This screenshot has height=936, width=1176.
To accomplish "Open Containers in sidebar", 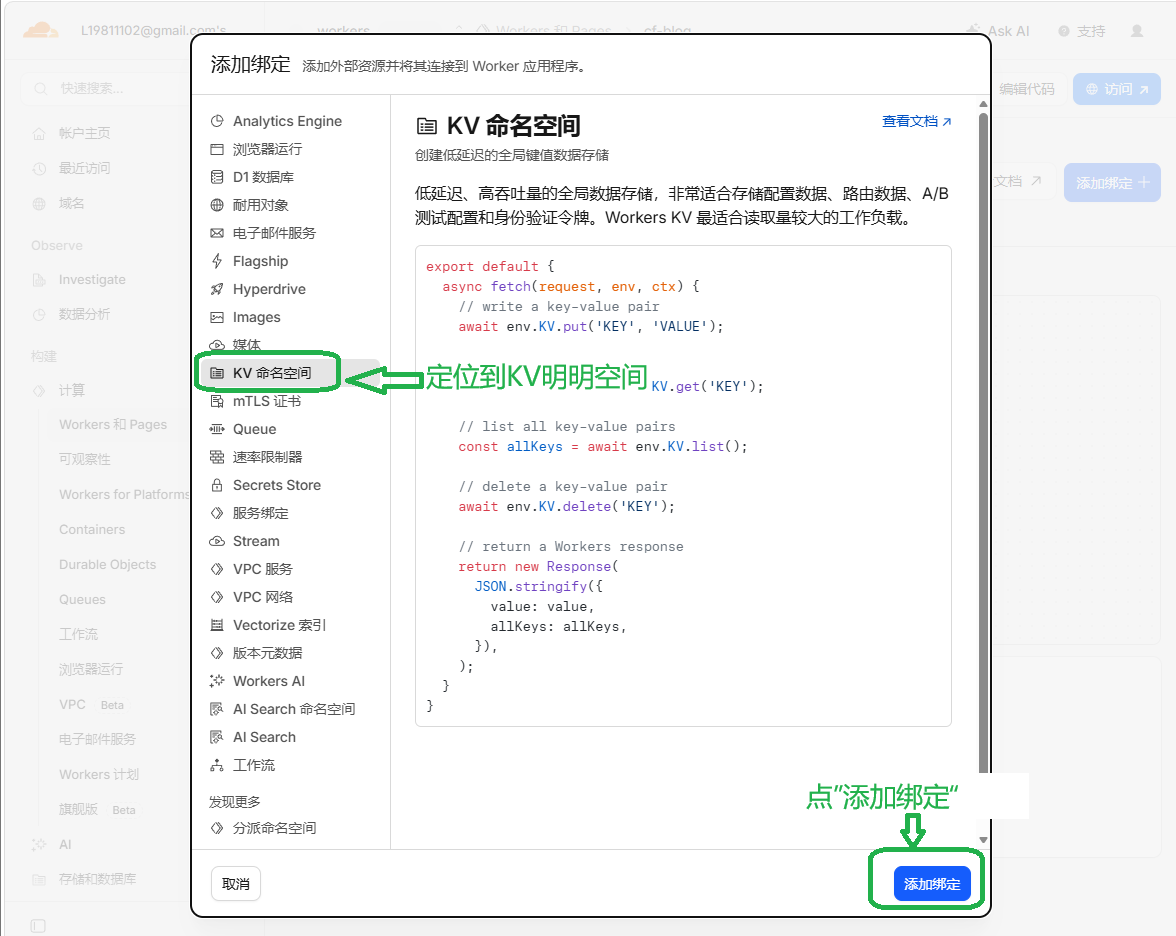I will tap(92, 530).
